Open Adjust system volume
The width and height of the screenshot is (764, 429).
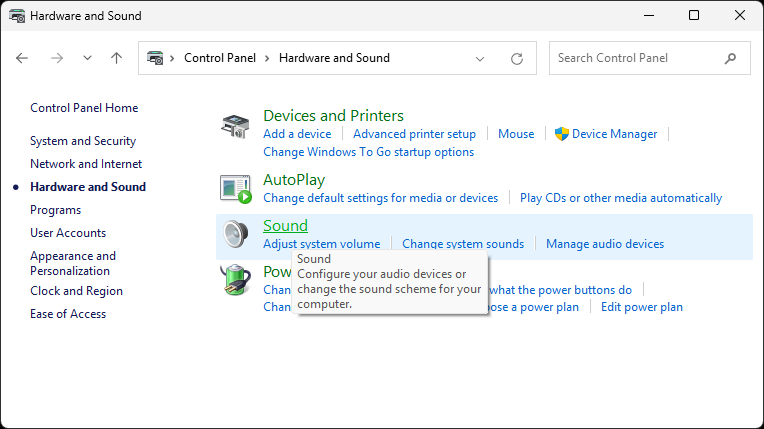321,244
